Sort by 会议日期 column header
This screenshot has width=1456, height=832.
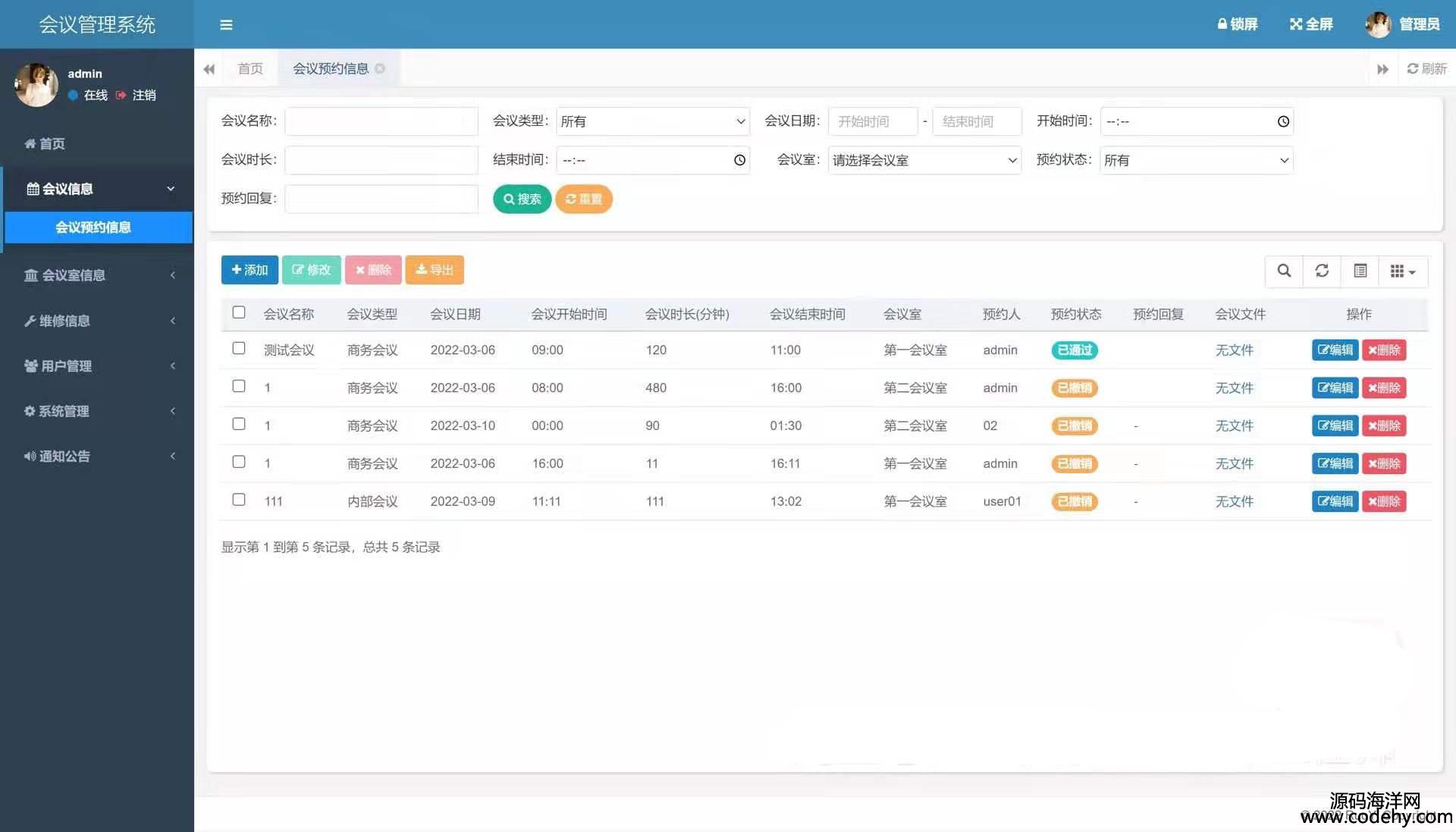[x=456, y=314]
